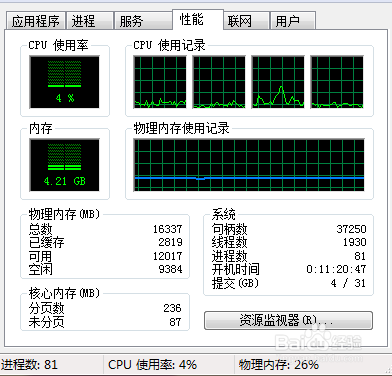Select the 句柄数 value 37250
Screen dimensions: 392x376
(351, 229)
